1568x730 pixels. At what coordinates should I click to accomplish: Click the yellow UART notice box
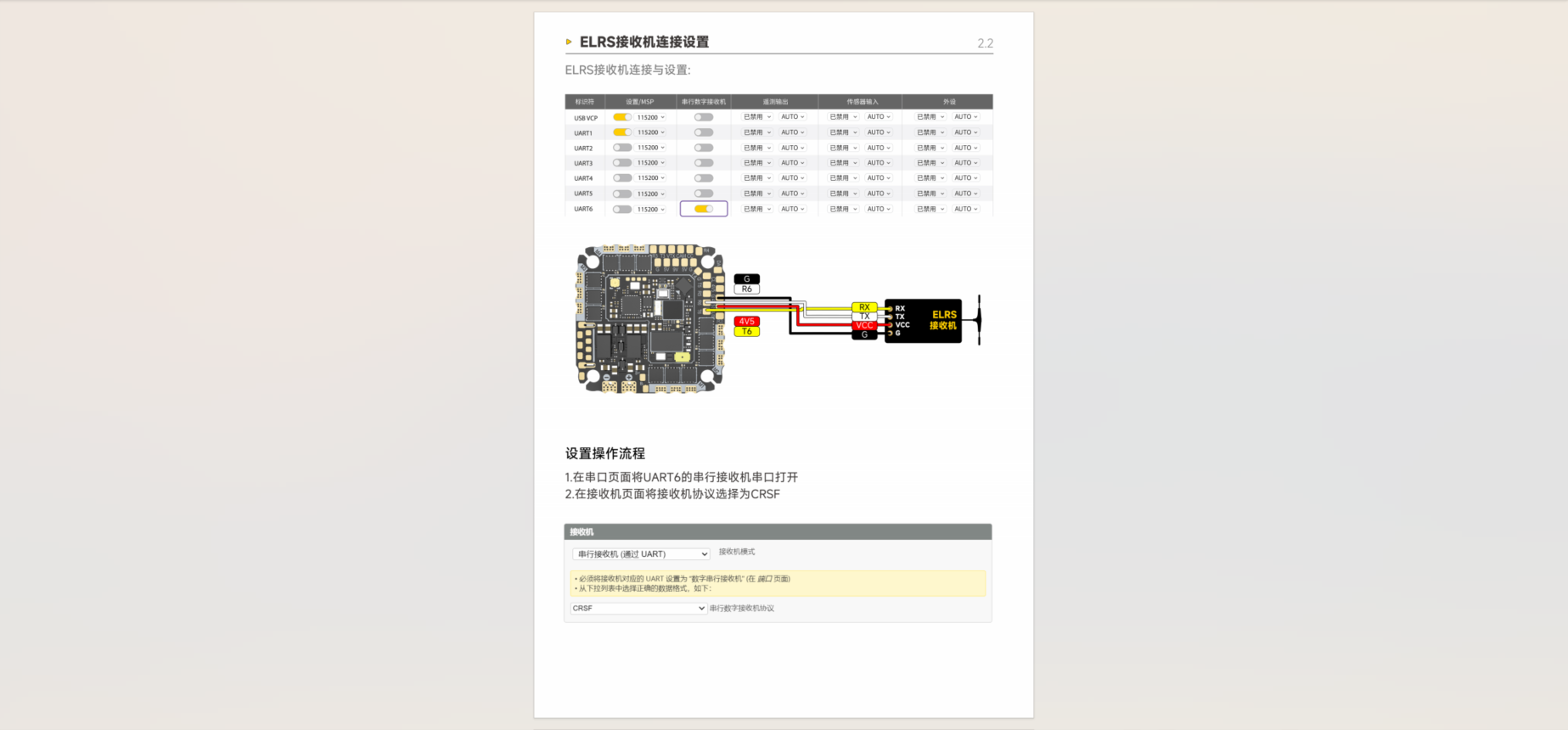point(778,583)
